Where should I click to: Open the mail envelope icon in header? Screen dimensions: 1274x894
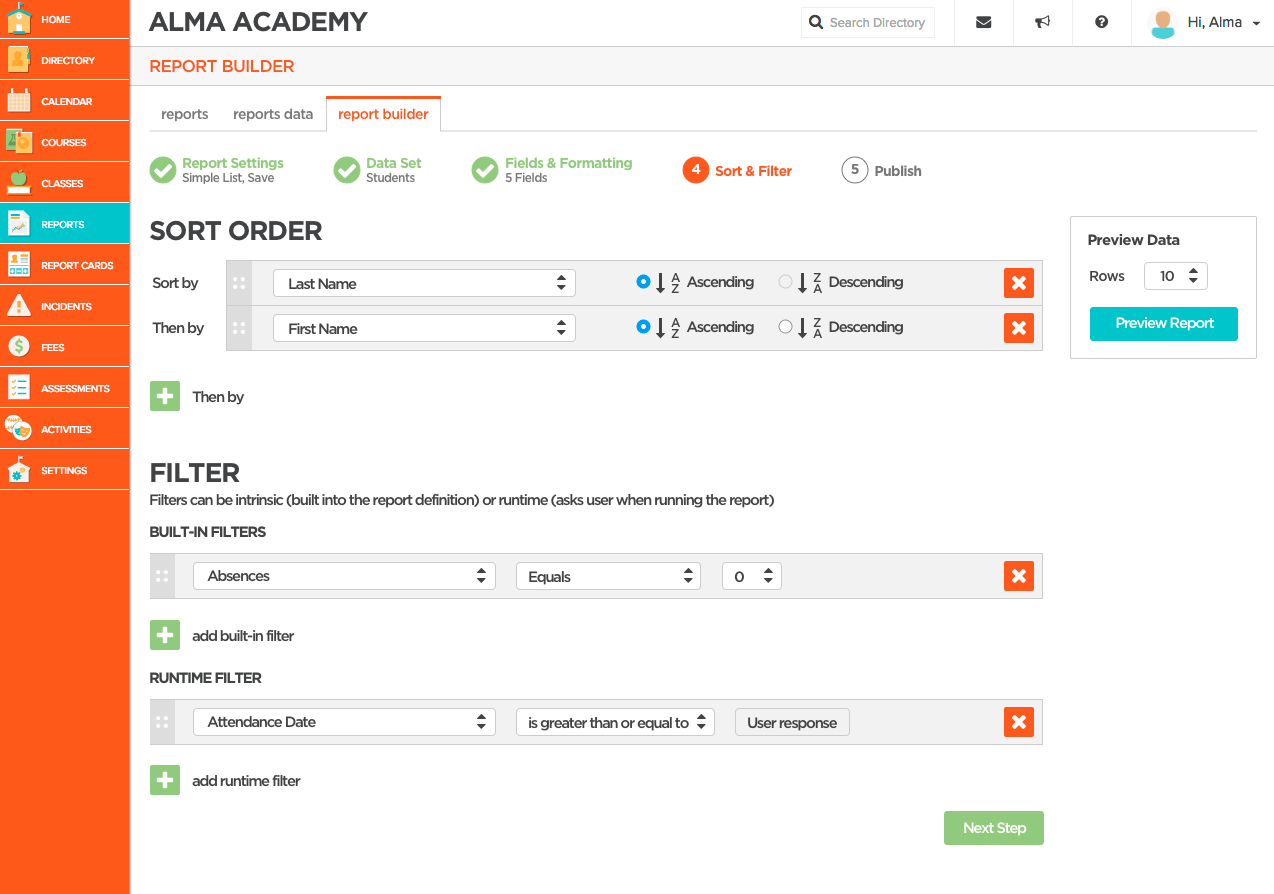point(983,22)
